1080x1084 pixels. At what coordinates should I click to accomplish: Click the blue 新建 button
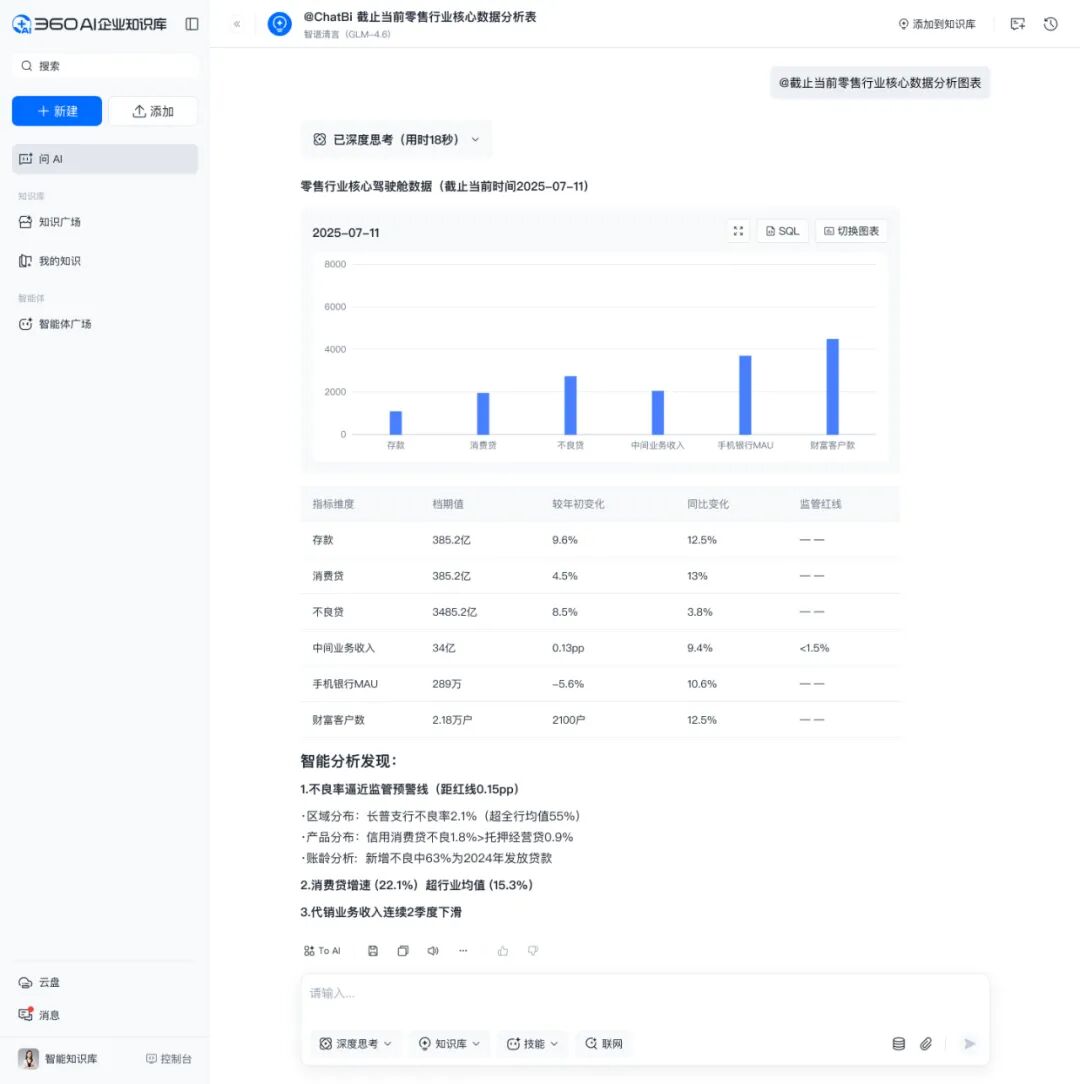57,111
